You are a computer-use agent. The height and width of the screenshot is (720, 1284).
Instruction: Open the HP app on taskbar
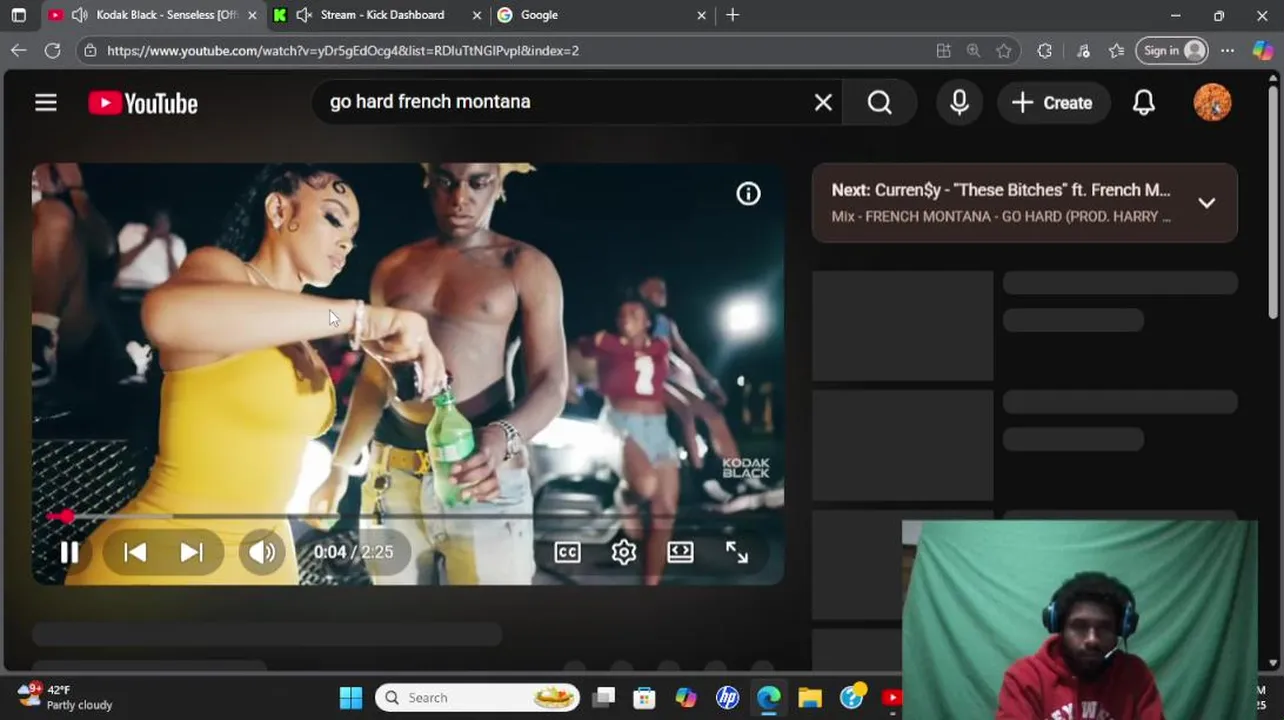click(727, 697)
